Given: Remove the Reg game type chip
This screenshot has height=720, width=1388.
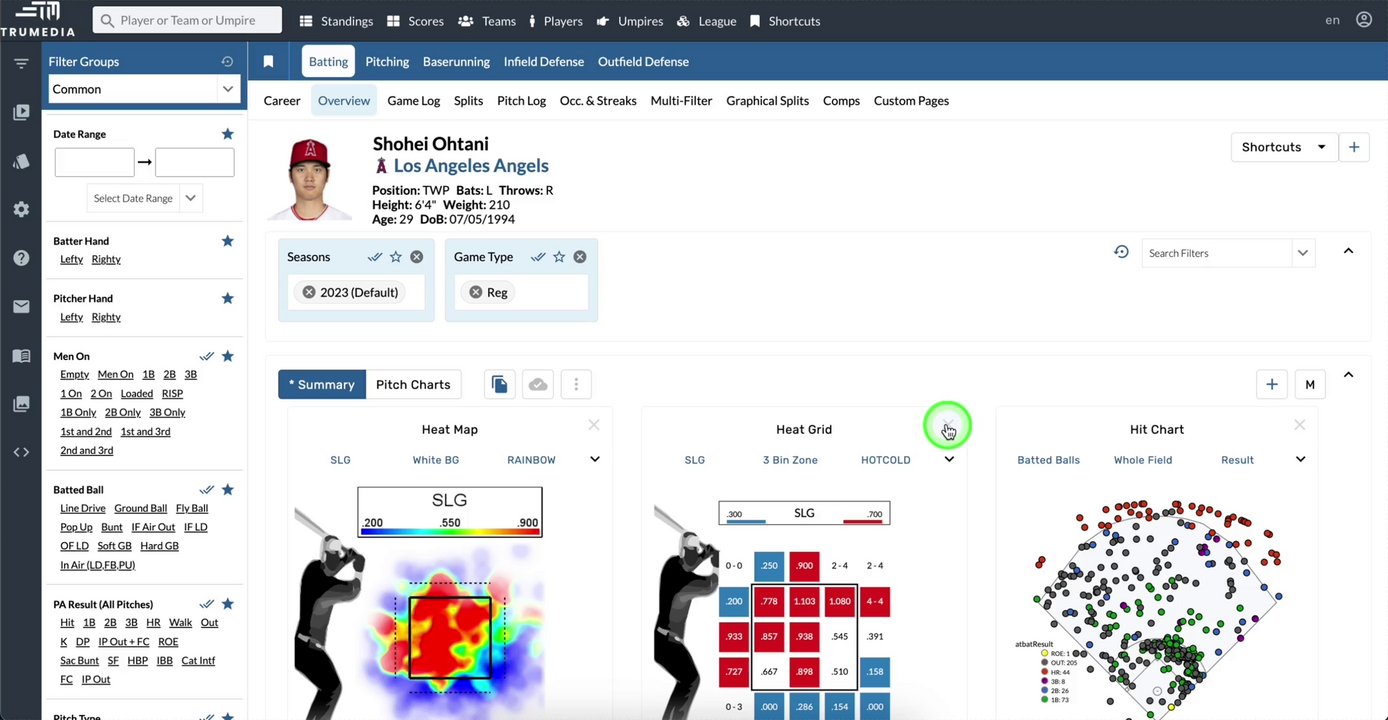Looking at the screenshot, I should [x=476, y=292].
